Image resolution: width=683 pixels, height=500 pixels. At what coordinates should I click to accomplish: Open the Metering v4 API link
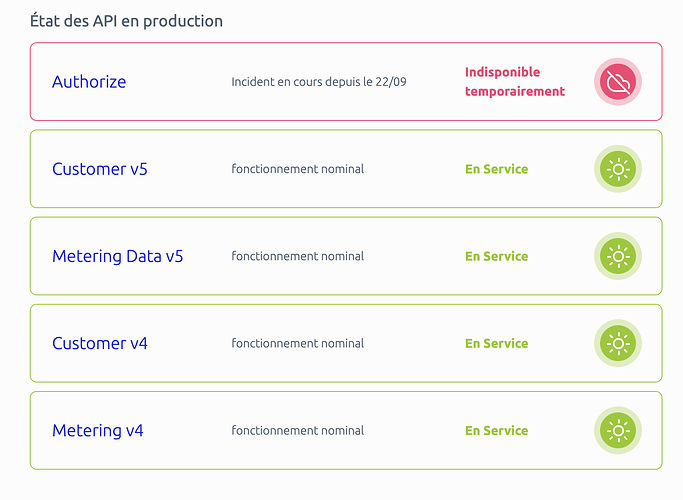pos(98,431)
